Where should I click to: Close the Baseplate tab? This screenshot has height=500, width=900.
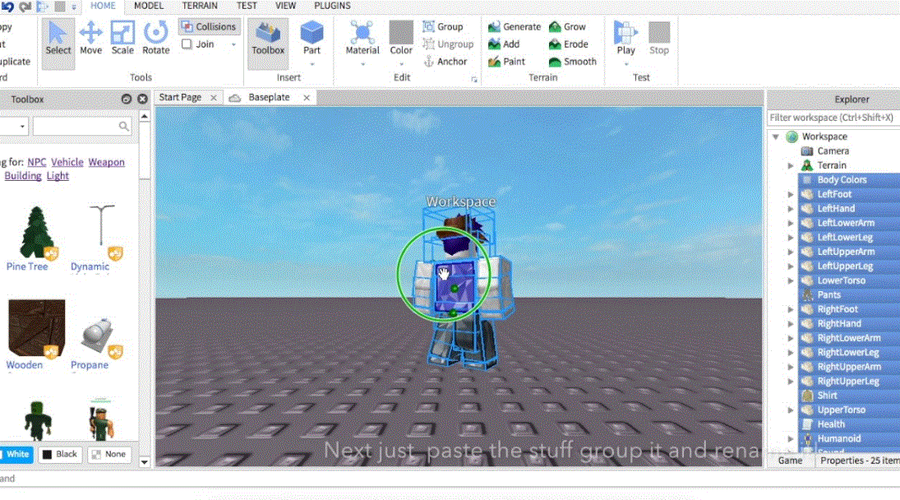coord(307,98)
